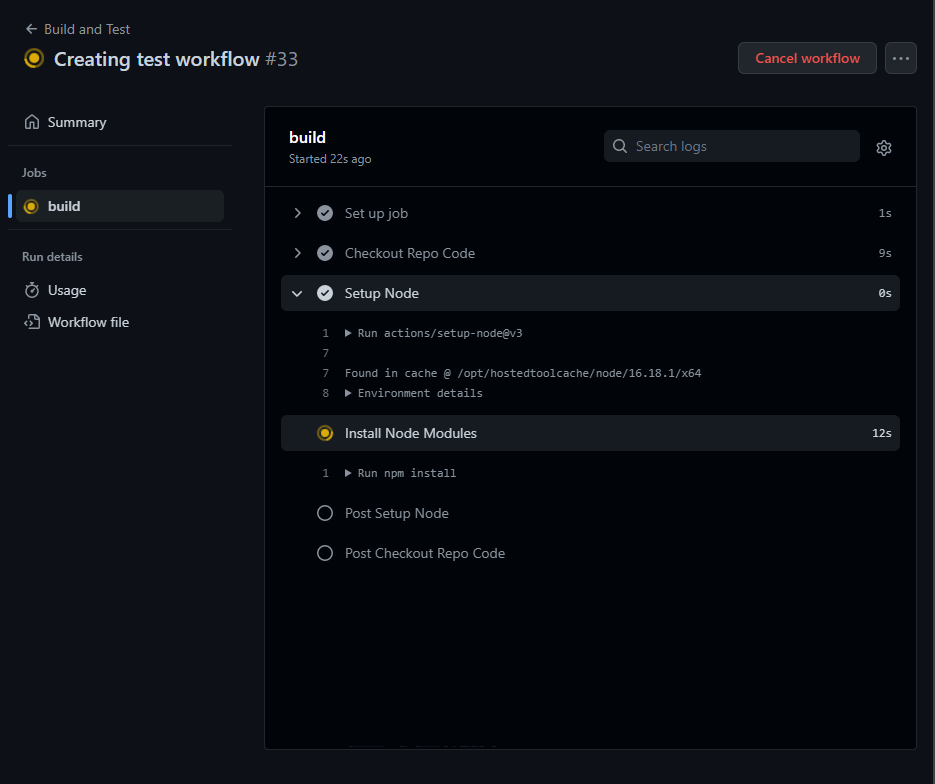The width and height of the screenshot is (935, 784).
Task: Open log settings gear icon
Action: click(884, 148)
